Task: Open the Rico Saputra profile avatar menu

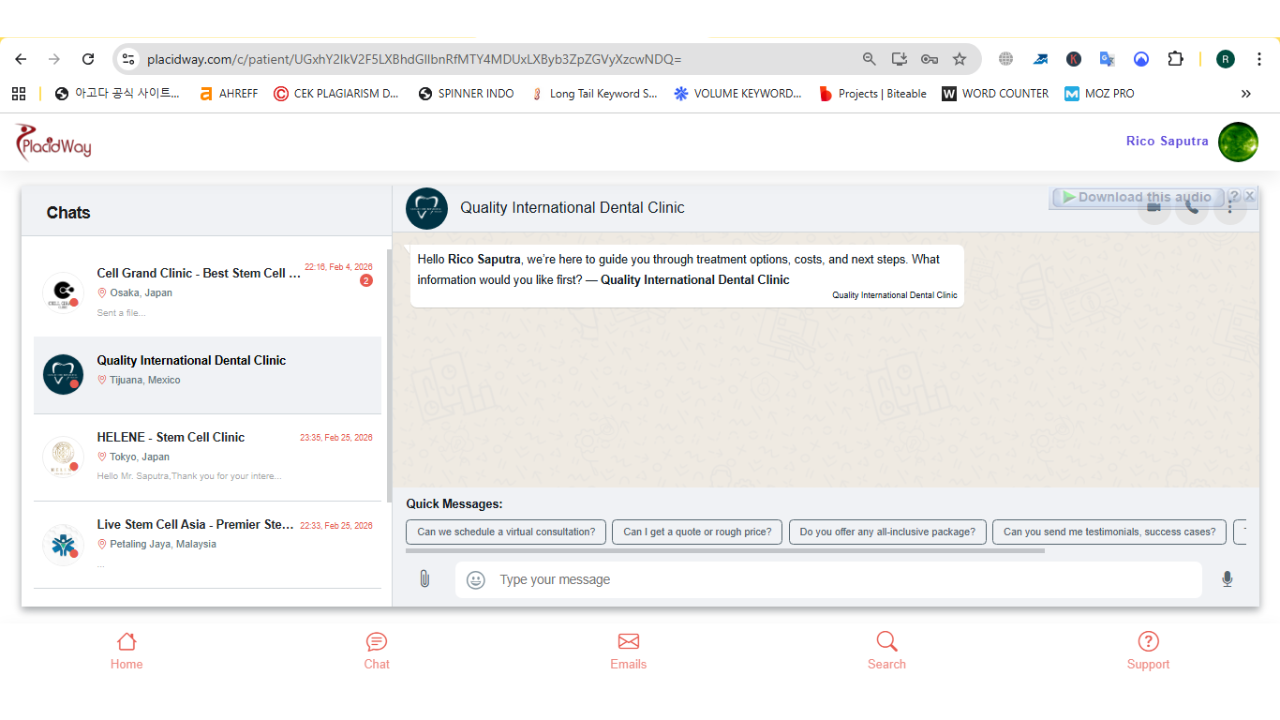Action: pos(1238,141)
